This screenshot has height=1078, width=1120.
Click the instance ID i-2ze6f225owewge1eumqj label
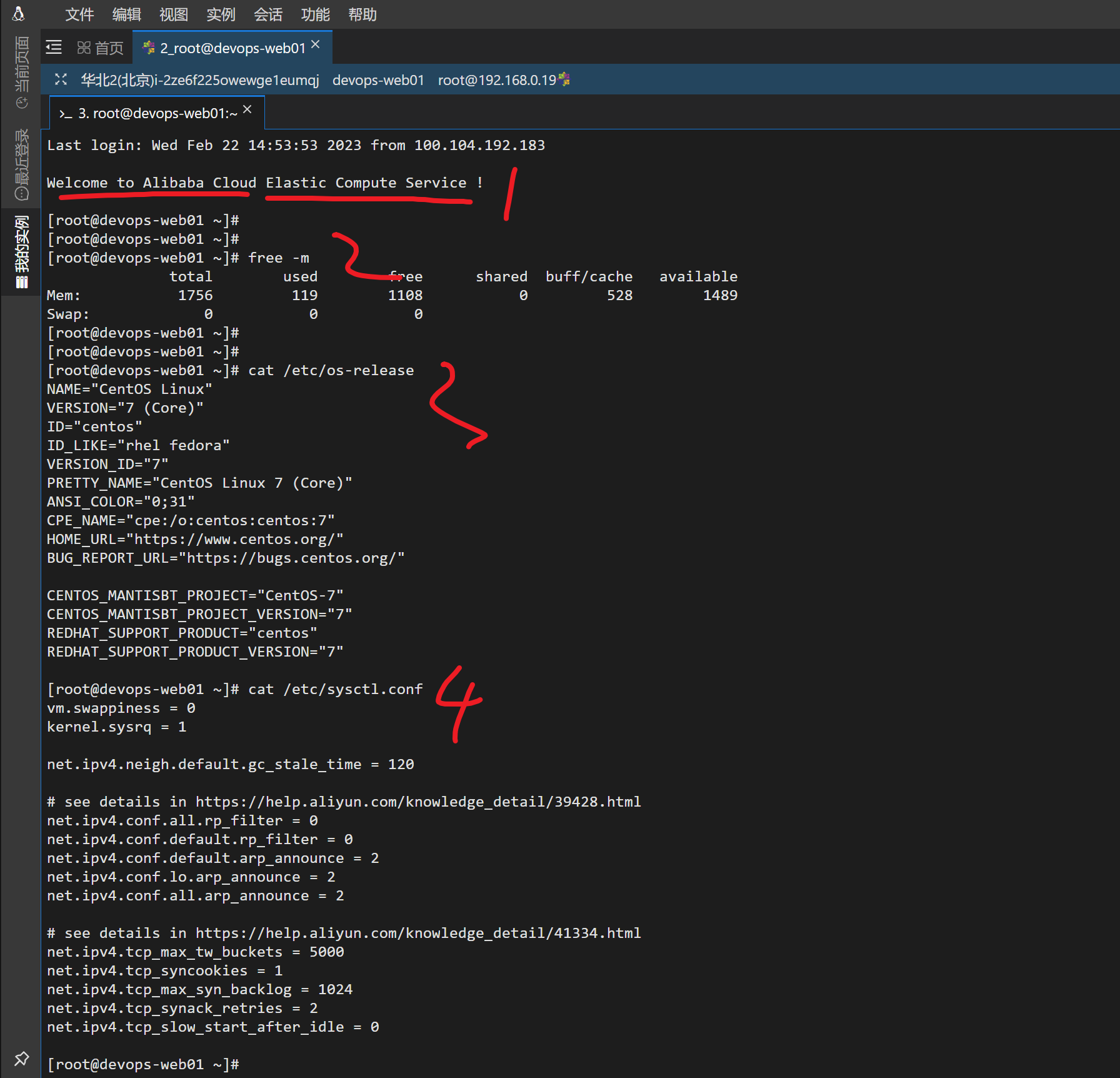coord(200,81)
